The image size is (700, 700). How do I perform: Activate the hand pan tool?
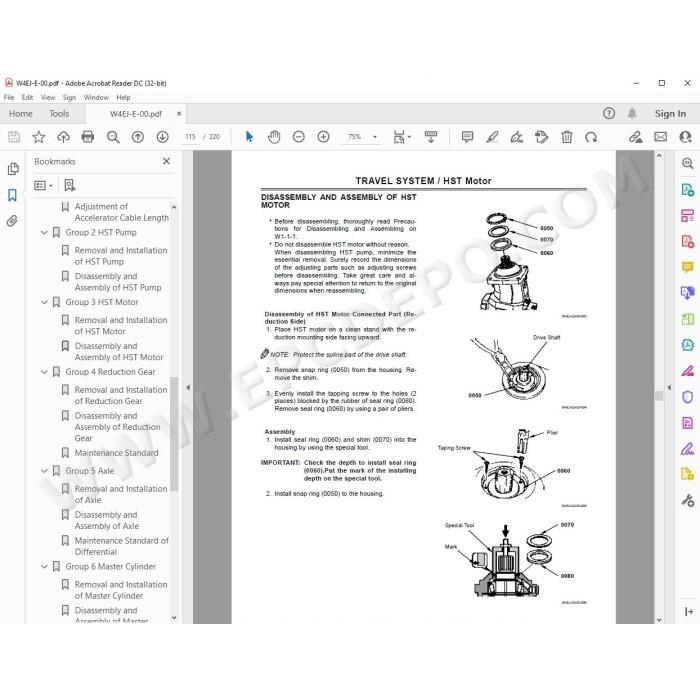point(274,137)
